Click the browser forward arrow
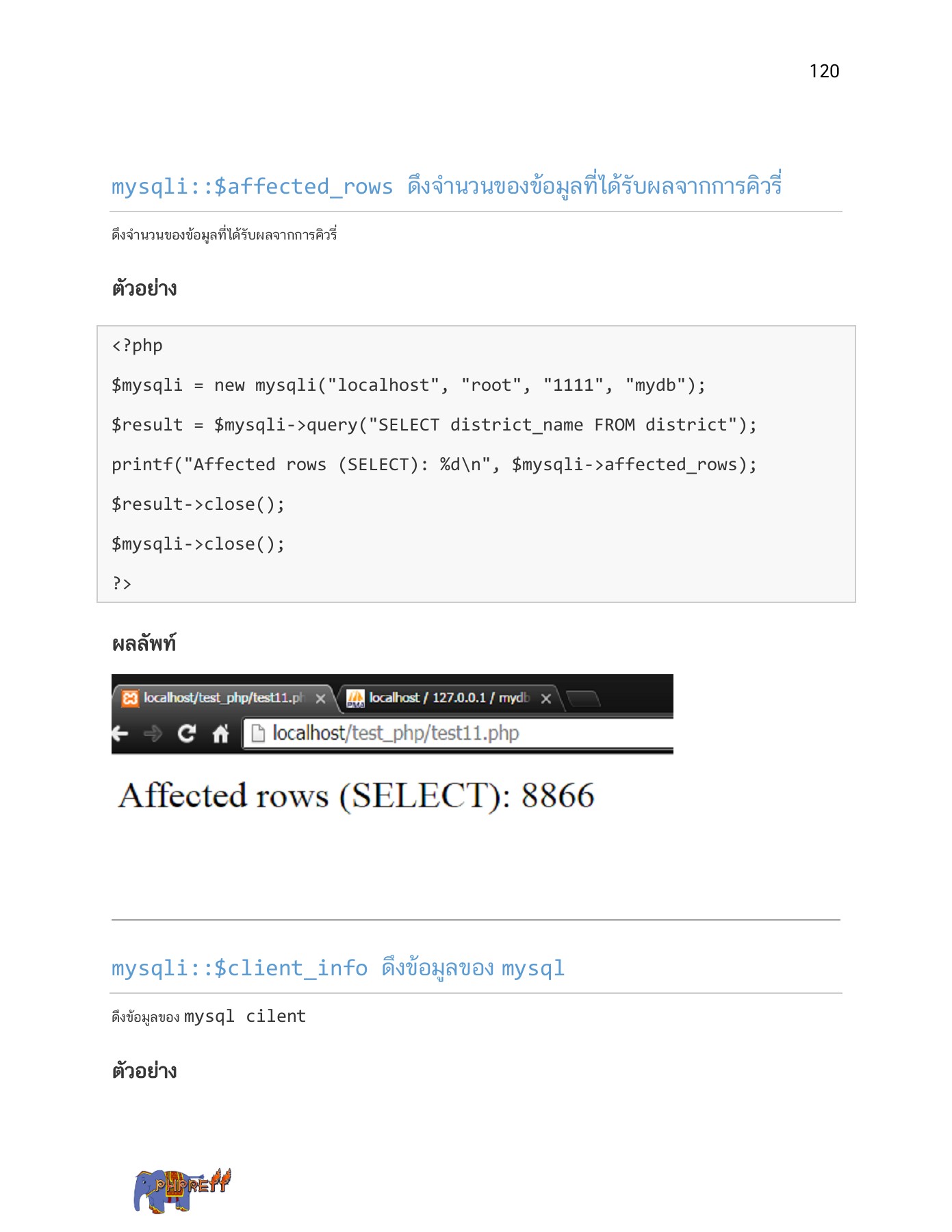952x1232 pixels. point(153,734)
